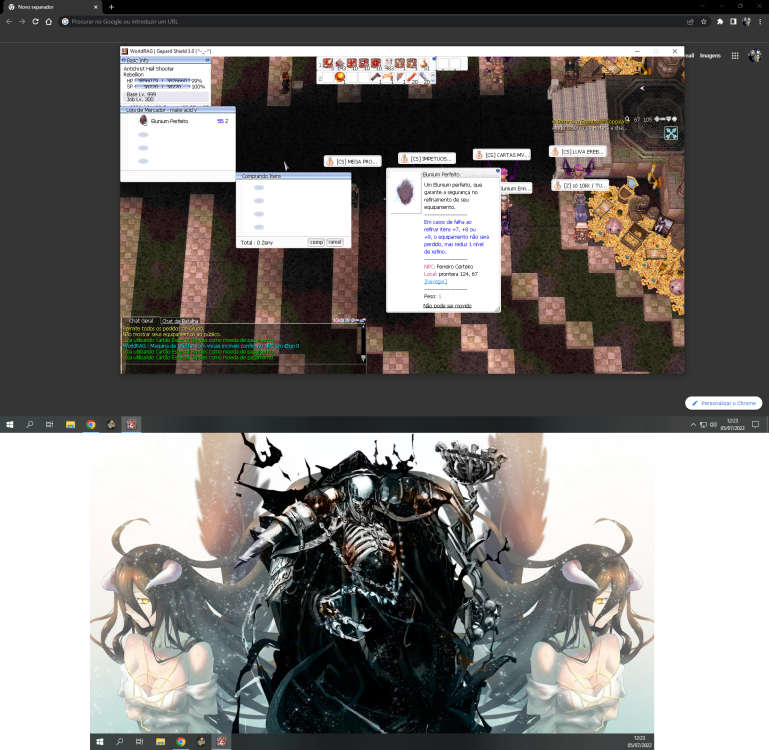Open the volume control in system tray
769x750 pixels.
click(713, 425)
